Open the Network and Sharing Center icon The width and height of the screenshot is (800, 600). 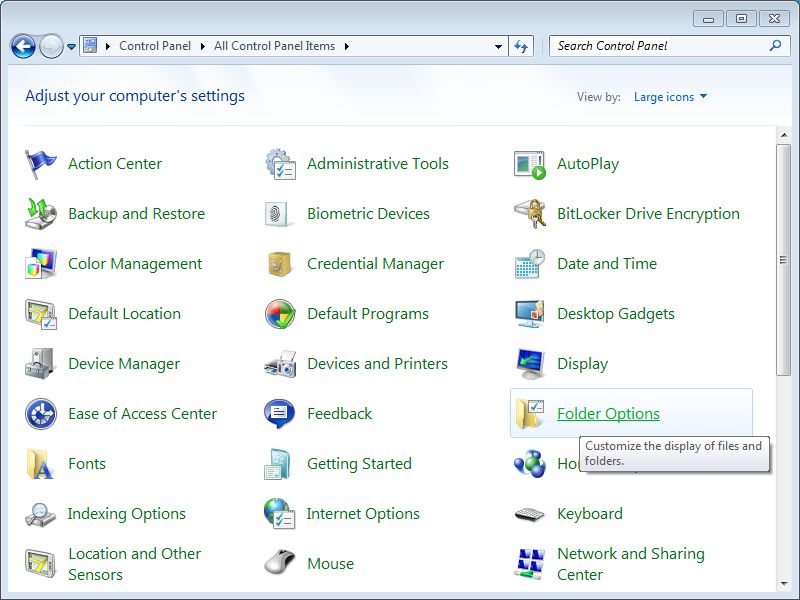pos(530,564)
